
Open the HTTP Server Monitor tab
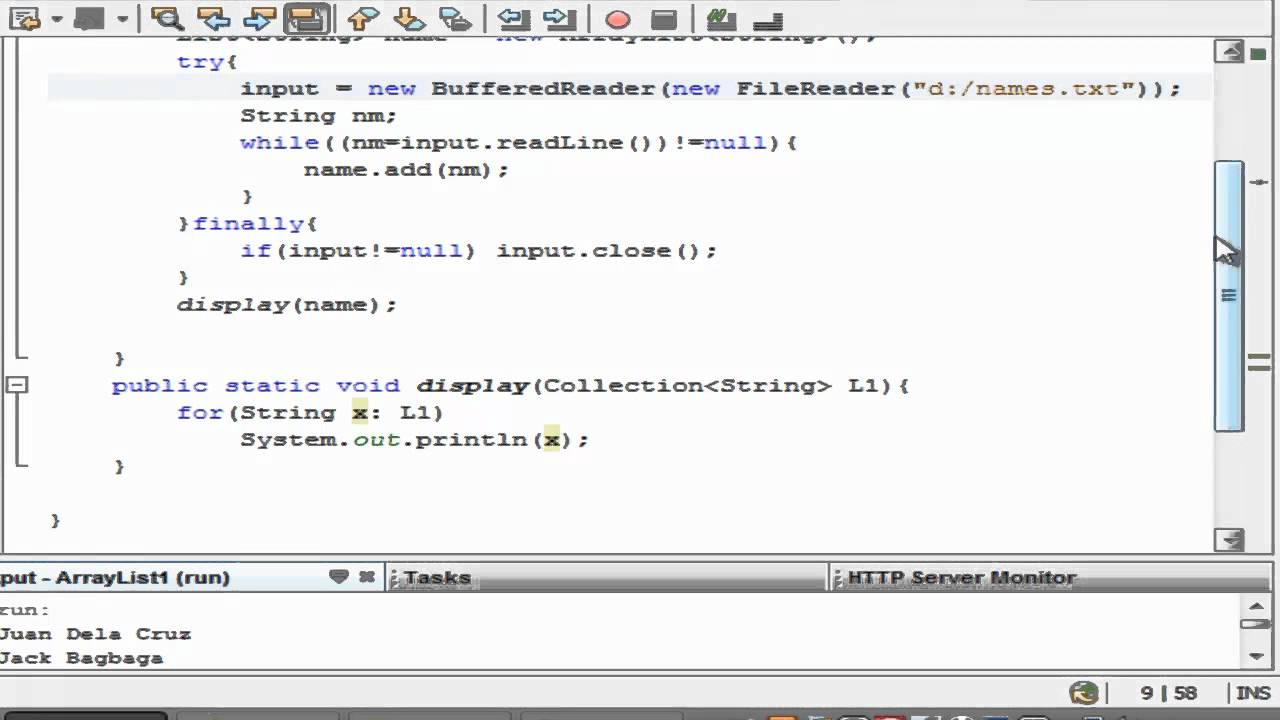coord(961,577)
